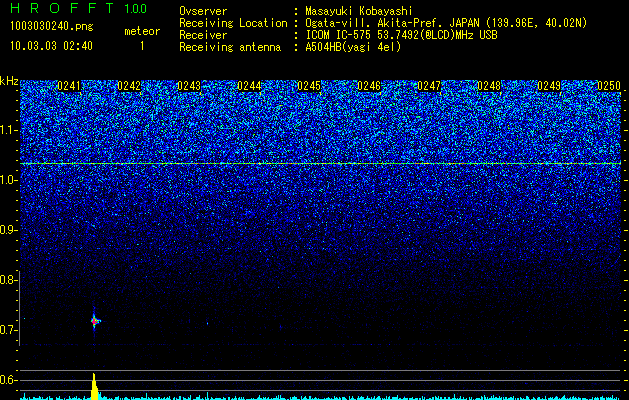This screenshot has height=400, width=629.
Task: Click the Receiving Location label
Action: [233, 23]
